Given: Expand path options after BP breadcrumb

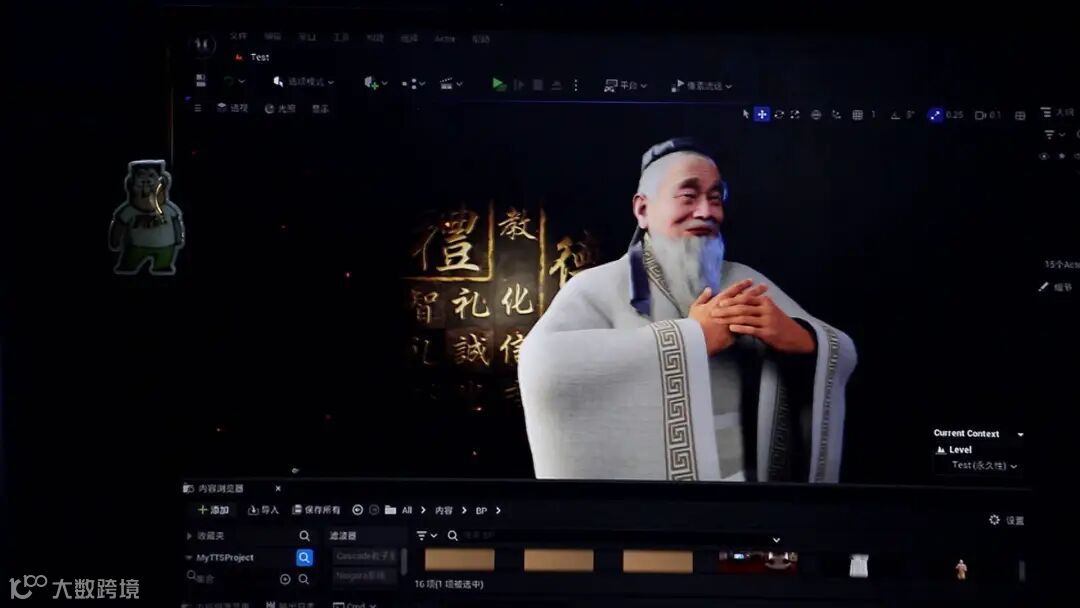Looking at the screenshot, I should point(498,510).
